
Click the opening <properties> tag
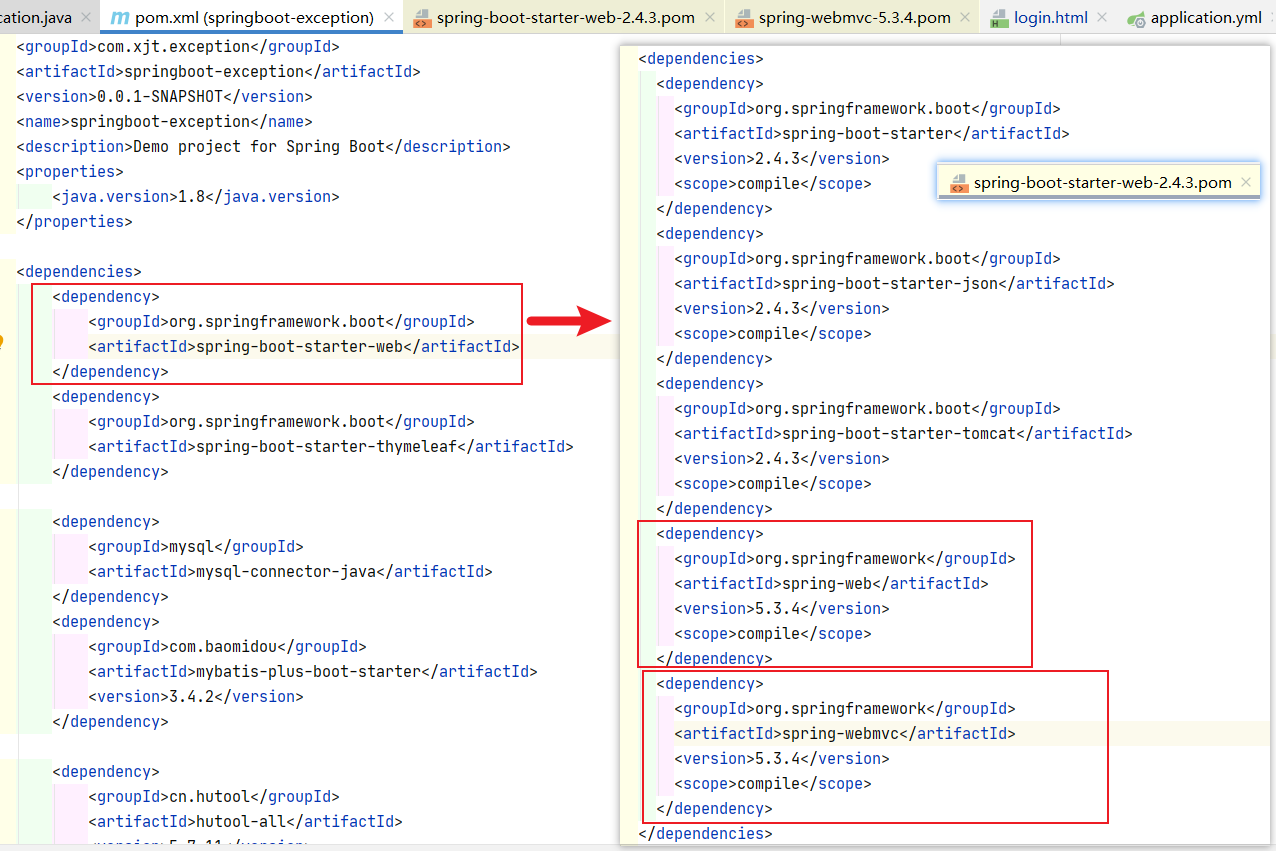(x=70, y=172)
